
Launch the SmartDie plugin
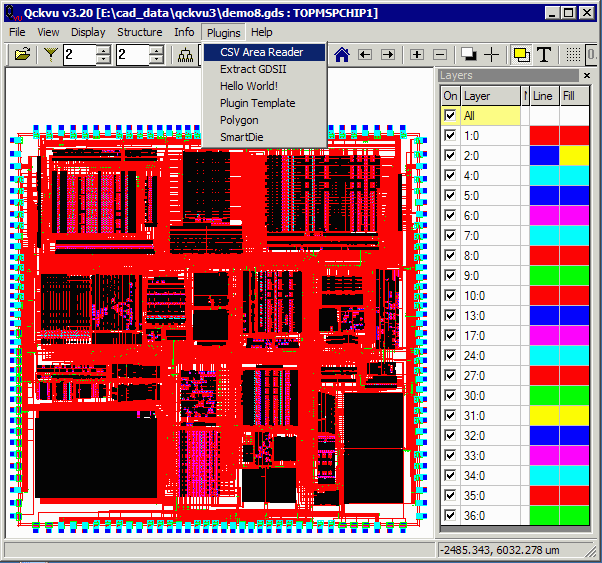tap(265, 137)
